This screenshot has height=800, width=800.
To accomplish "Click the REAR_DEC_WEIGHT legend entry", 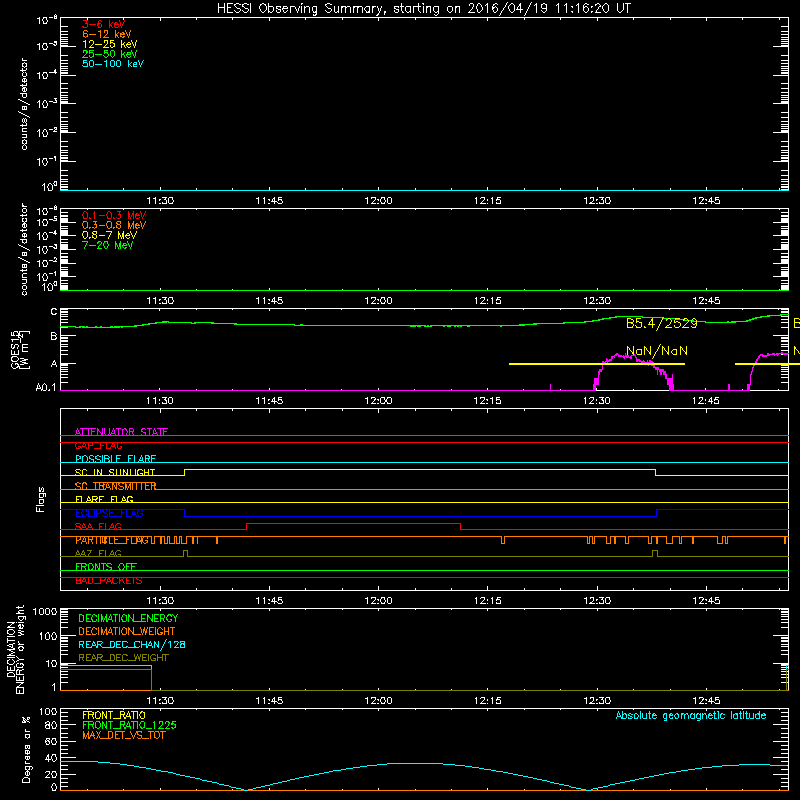I will [123, 658].
